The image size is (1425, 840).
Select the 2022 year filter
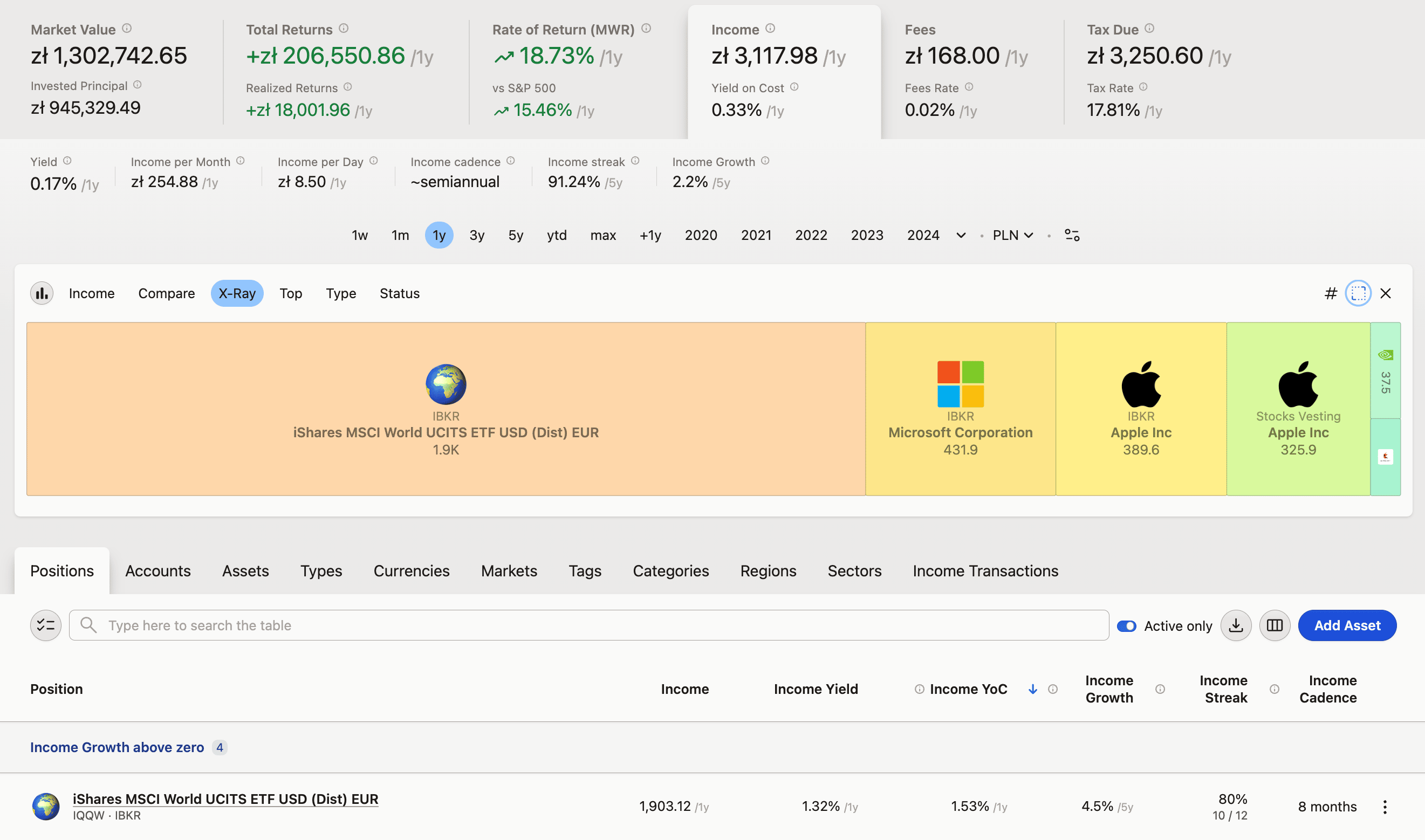811,235
